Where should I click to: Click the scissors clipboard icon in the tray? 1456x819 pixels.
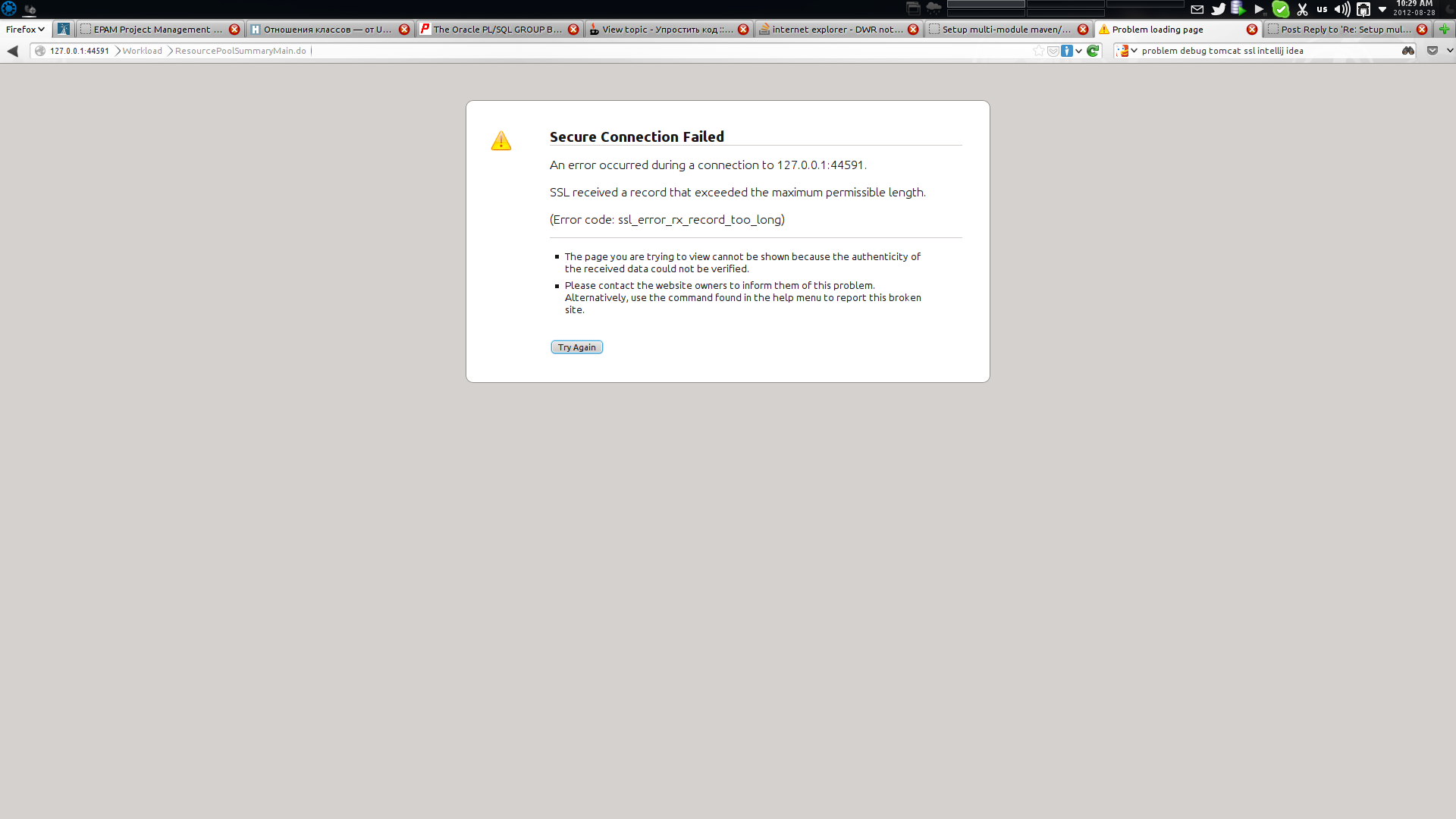point(1303,9)
